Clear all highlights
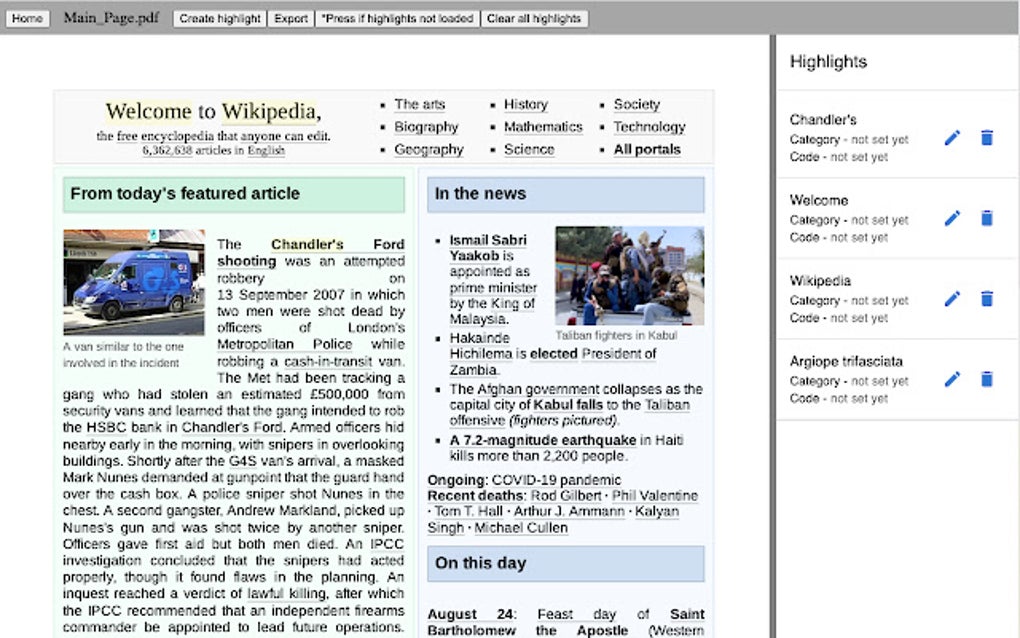Screen dimensions: 1020x638 (534, 18)
